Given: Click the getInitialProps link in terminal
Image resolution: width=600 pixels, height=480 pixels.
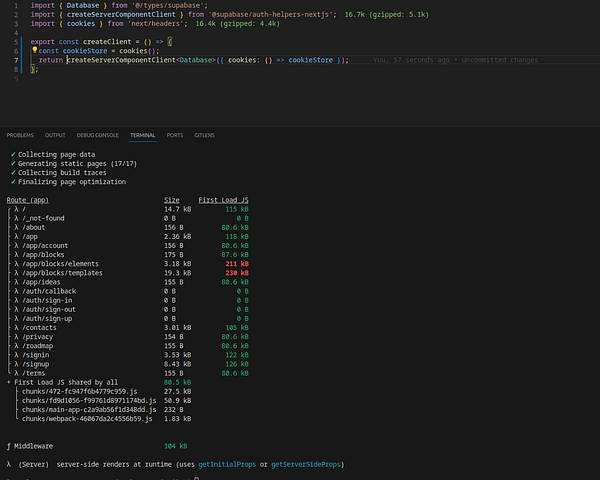Looking at the screenshot, I should (226, 467).
